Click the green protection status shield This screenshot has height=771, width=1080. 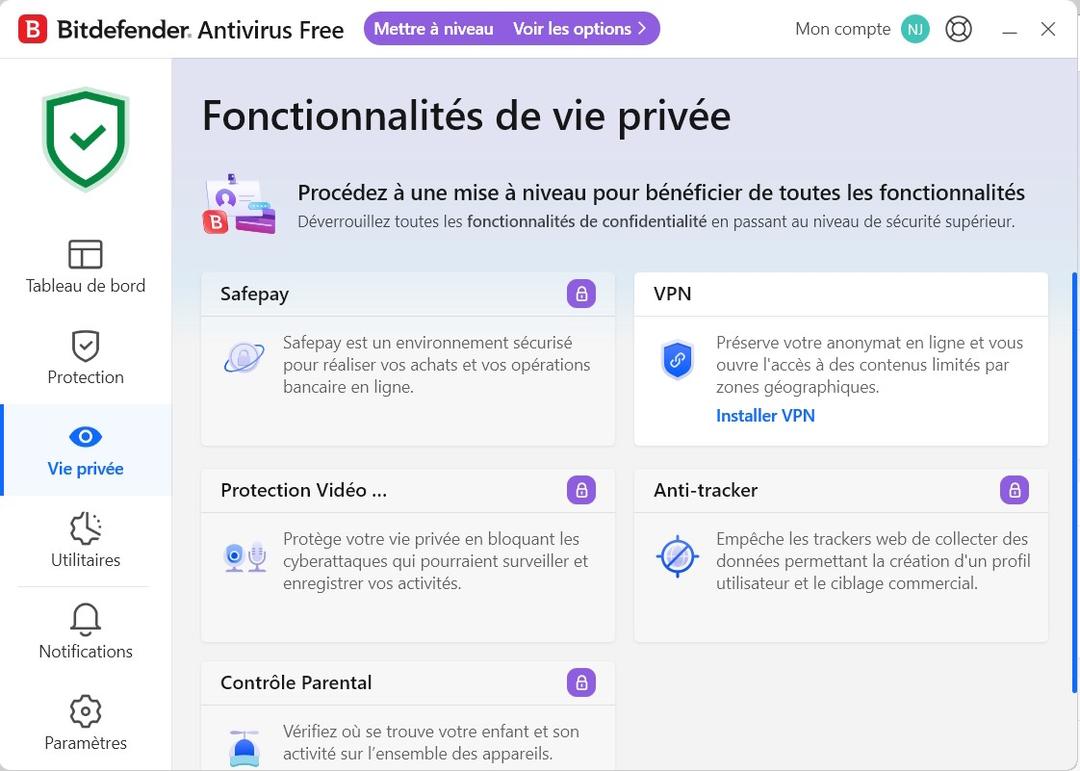pyautogui.click(x=85, y=137)
